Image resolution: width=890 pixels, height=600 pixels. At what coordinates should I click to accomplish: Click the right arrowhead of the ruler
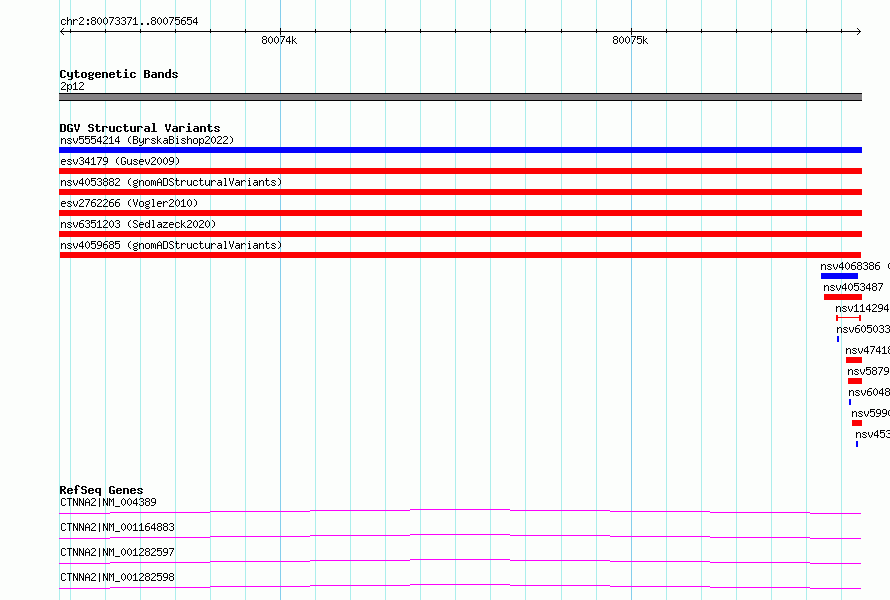pos(858,31)
